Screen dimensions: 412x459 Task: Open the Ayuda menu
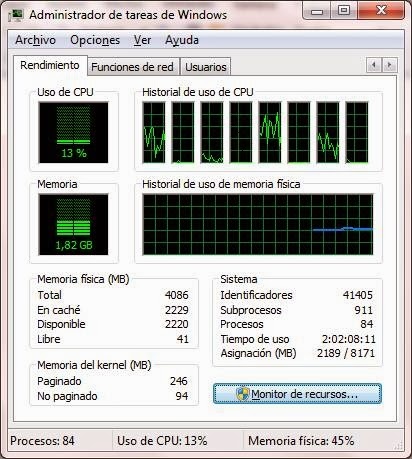point(182,40)
